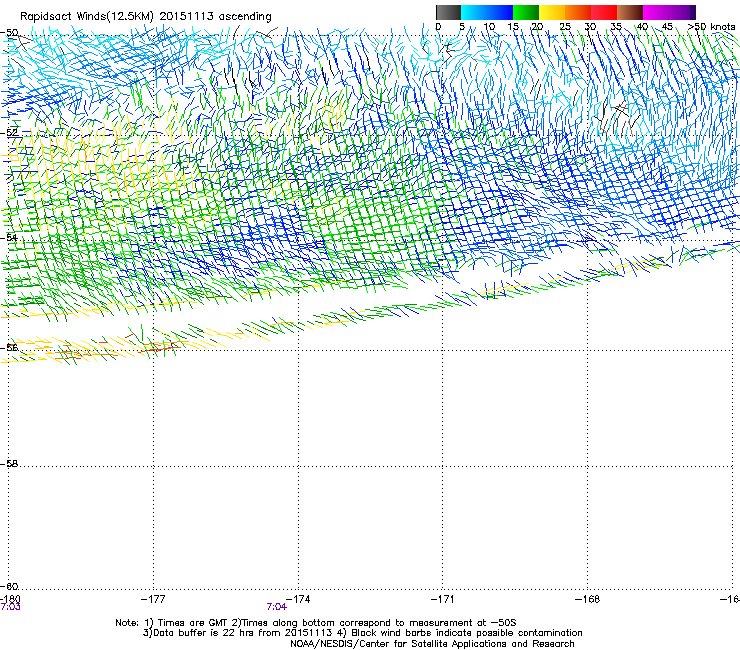
Task: Click the magenta 40-45 knots legend swatch
Action: click(656, 12)
